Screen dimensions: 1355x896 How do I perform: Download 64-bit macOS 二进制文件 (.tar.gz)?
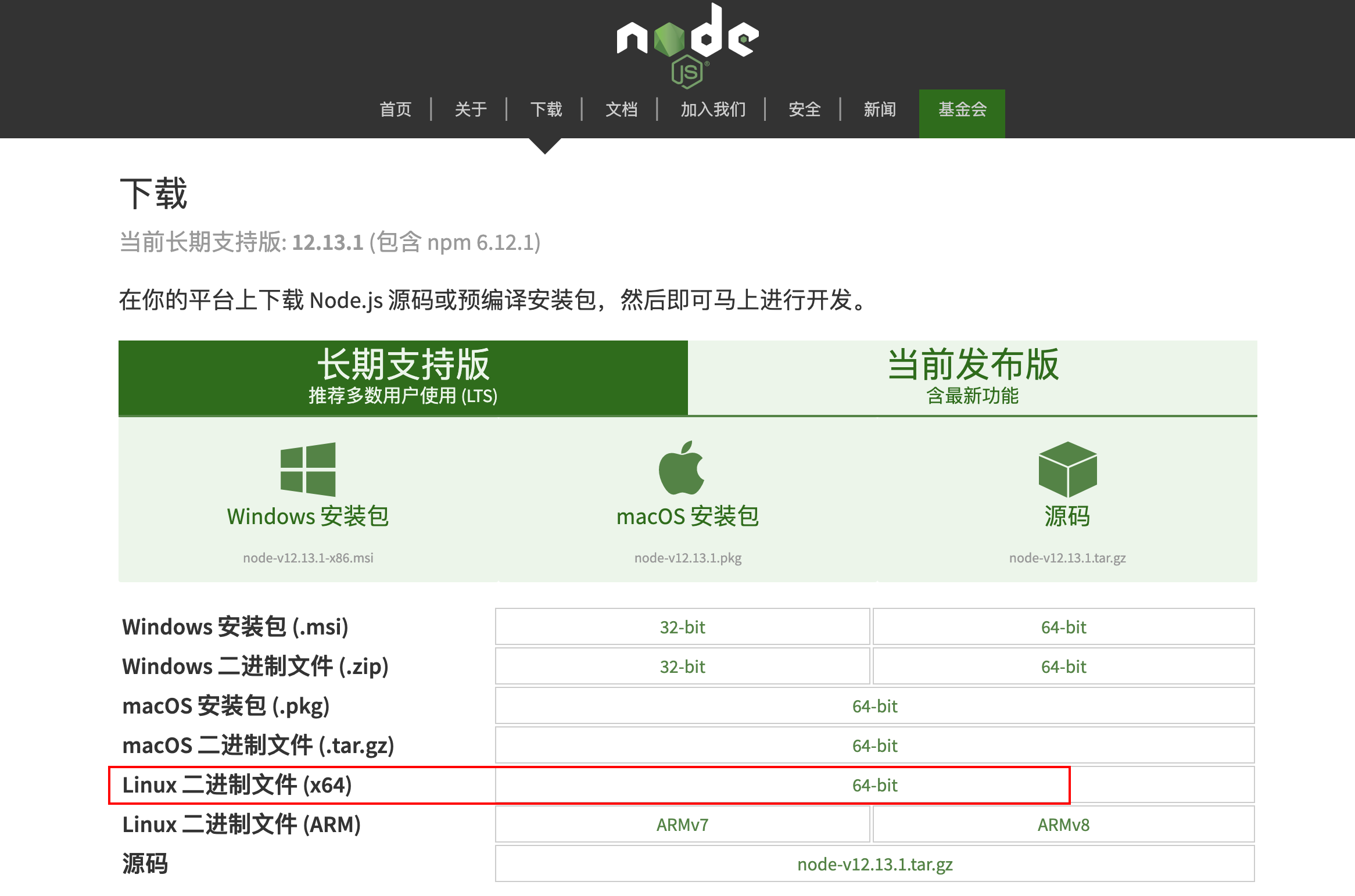click(x=875, y=745)
